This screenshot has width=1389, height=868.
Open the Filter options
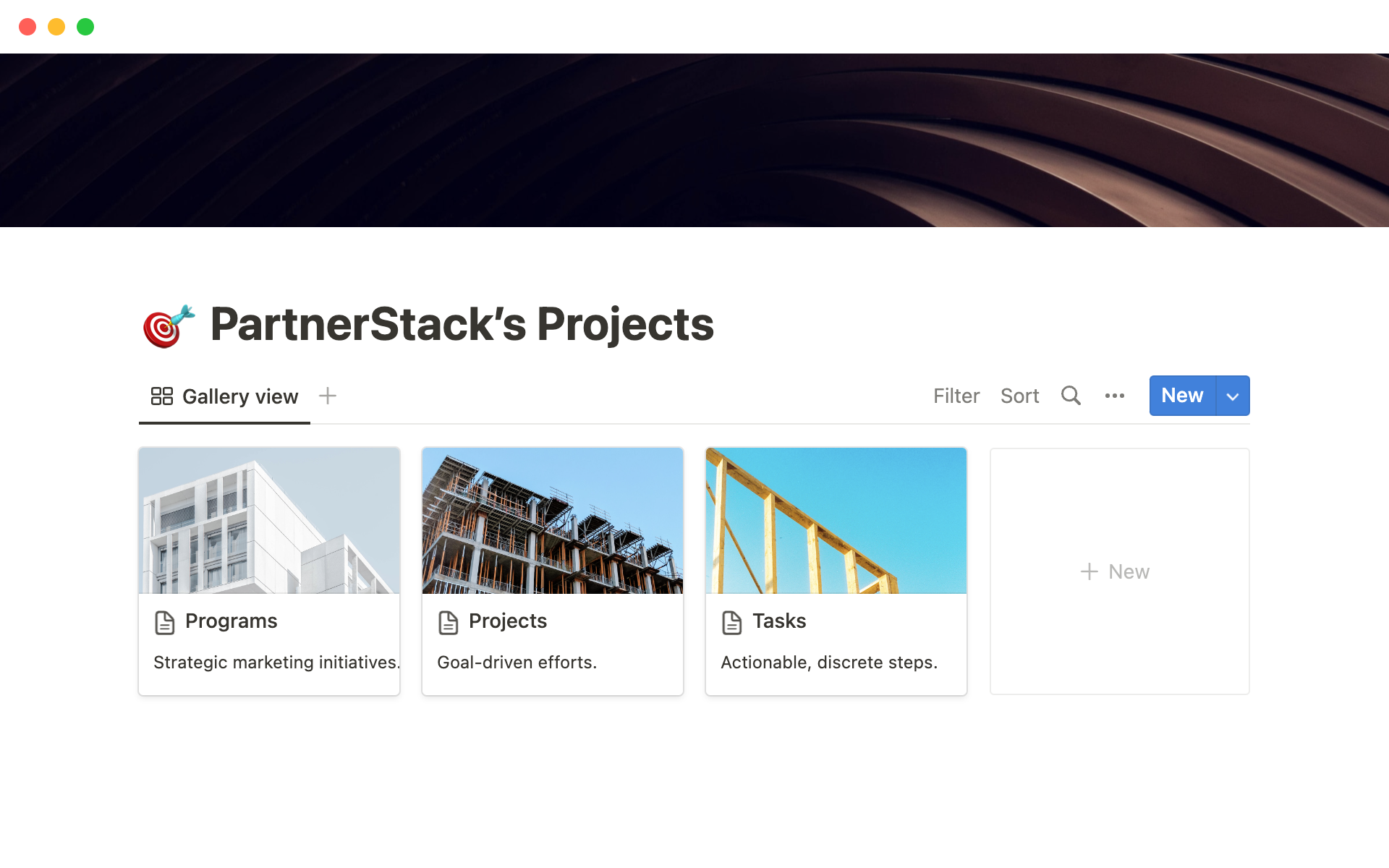tap(956, 396)
